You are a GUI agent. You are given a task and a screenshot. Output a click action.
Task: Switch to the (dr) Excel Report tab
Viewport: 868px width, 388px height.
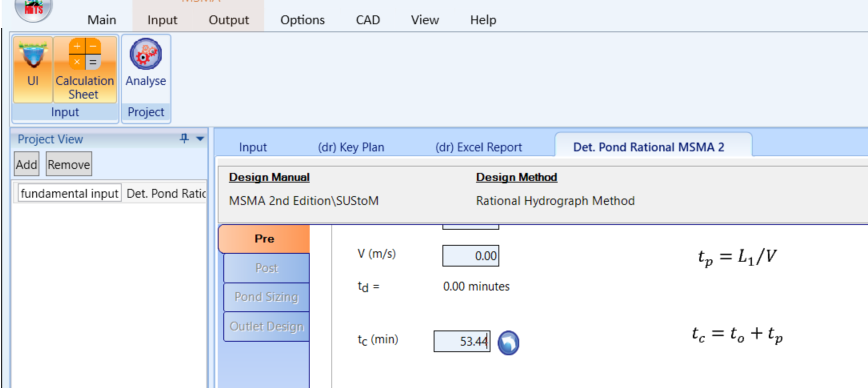tap(478, 147)
